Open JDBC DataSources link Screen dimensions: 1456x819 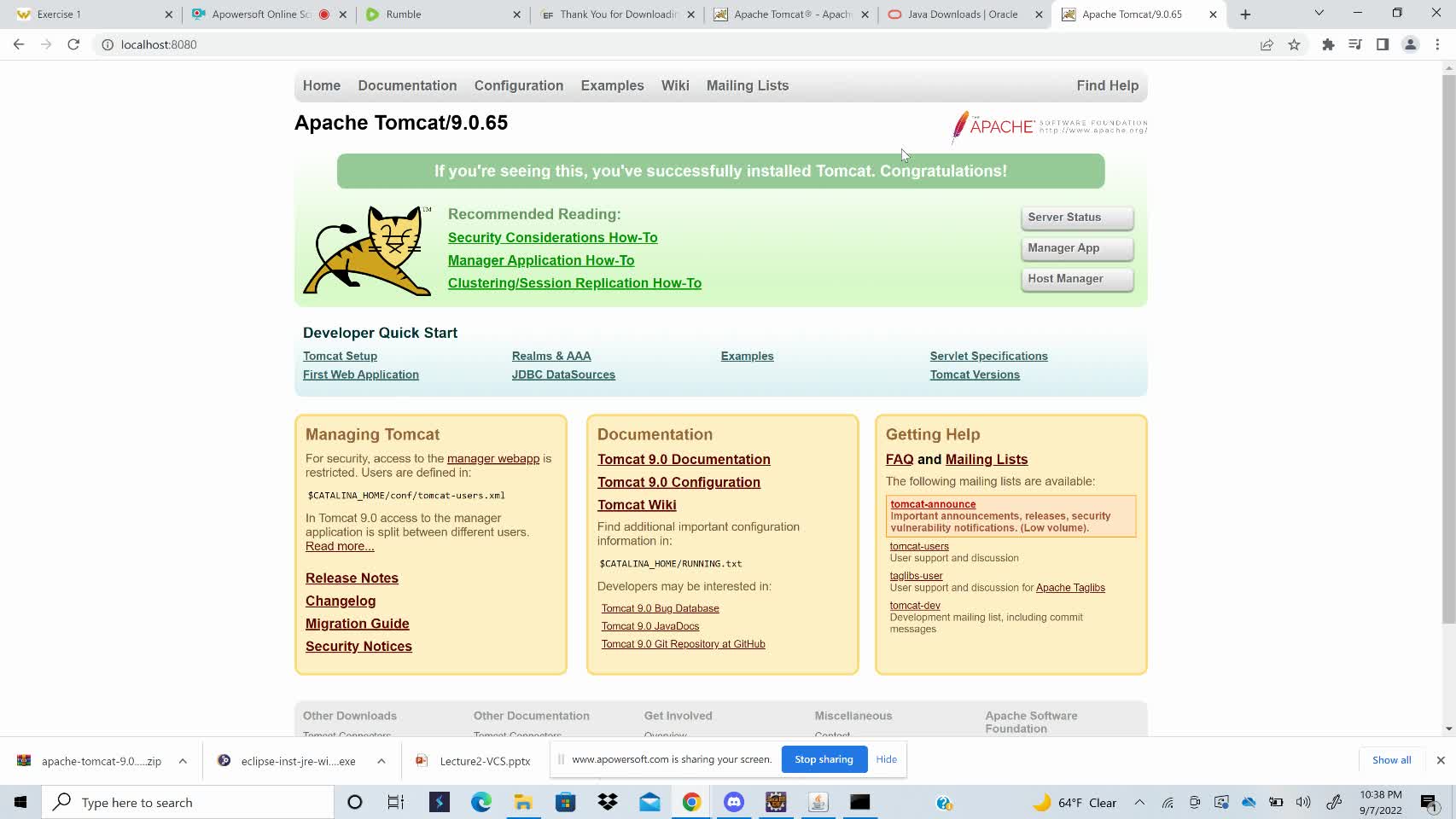pyautogui.click(x=563, y=375)
